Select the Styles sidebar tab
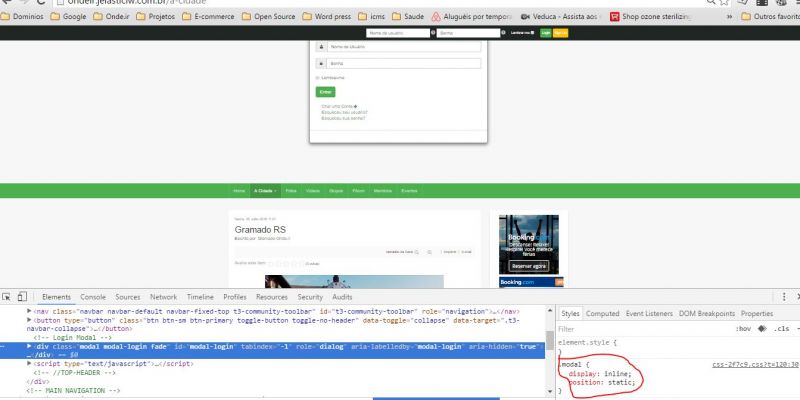 (x=570, y=314)
